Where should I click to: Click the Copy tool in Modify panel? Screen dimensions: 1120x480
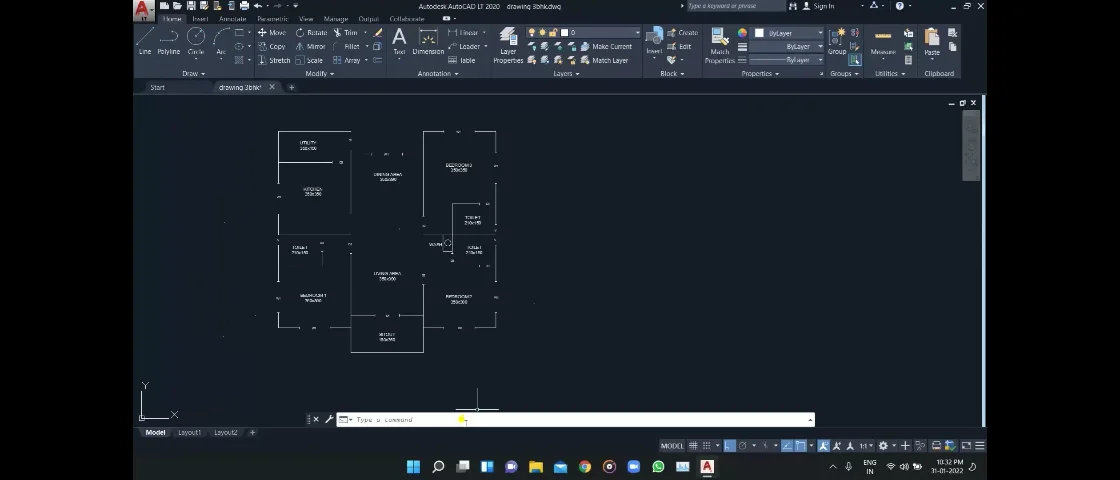(x=271, y=46)
